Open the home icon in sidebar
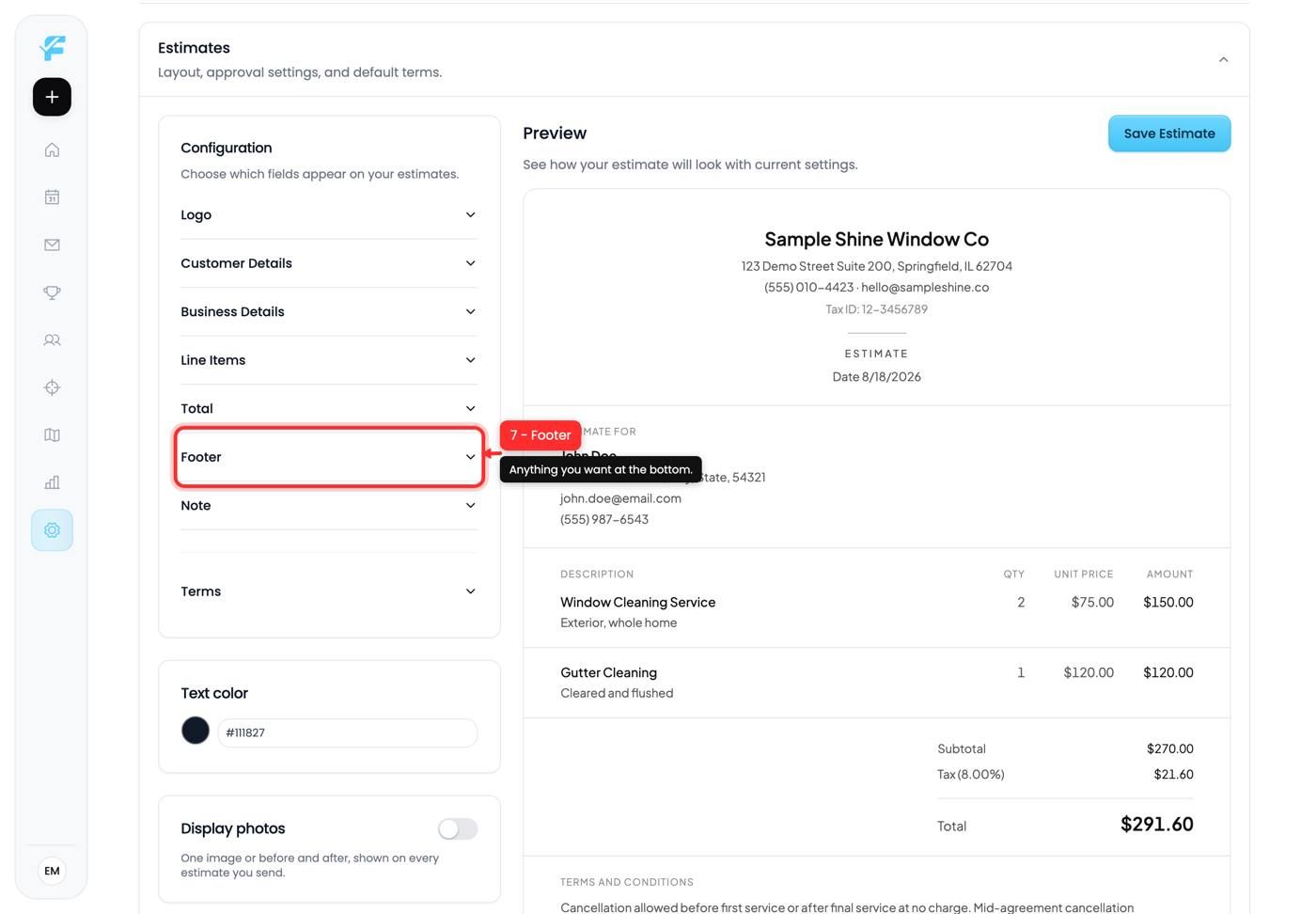 tap(52, 150)
